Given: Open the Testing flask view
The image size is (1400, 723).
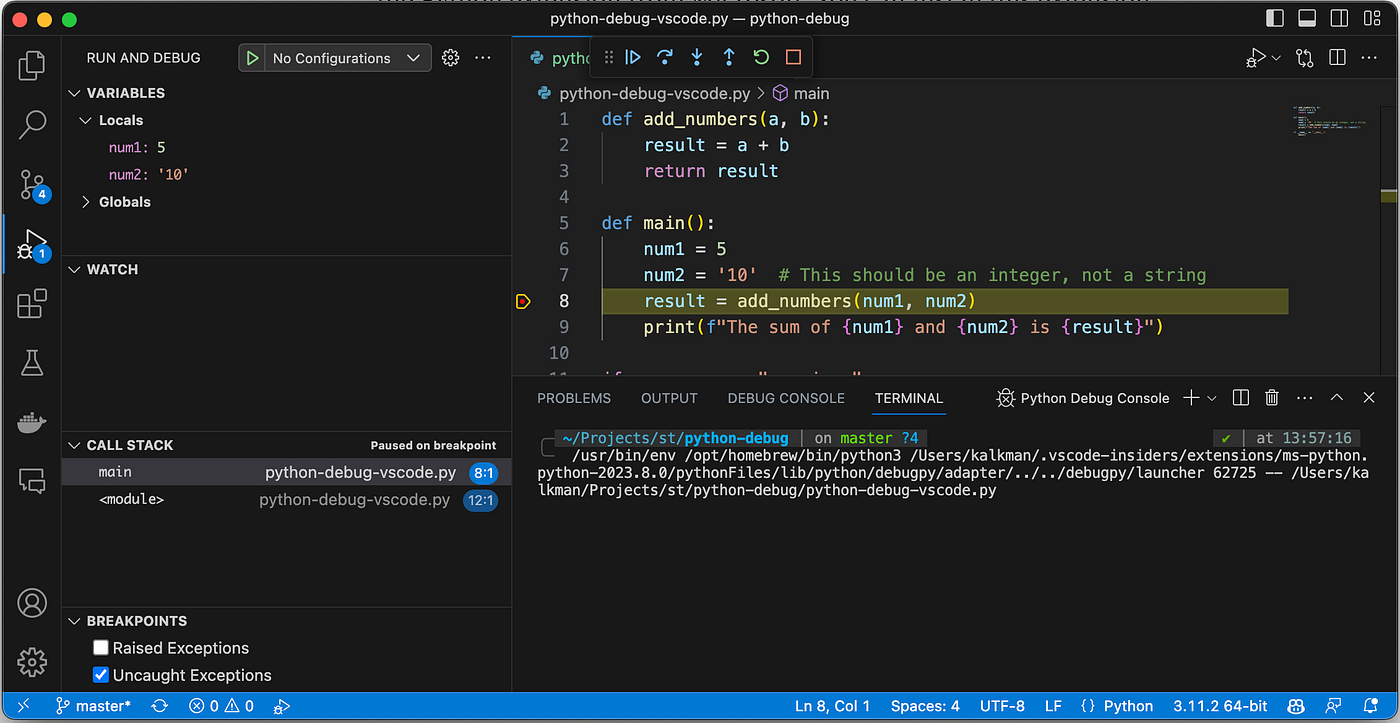Looking at the screenshot, I should coord(32,363).
